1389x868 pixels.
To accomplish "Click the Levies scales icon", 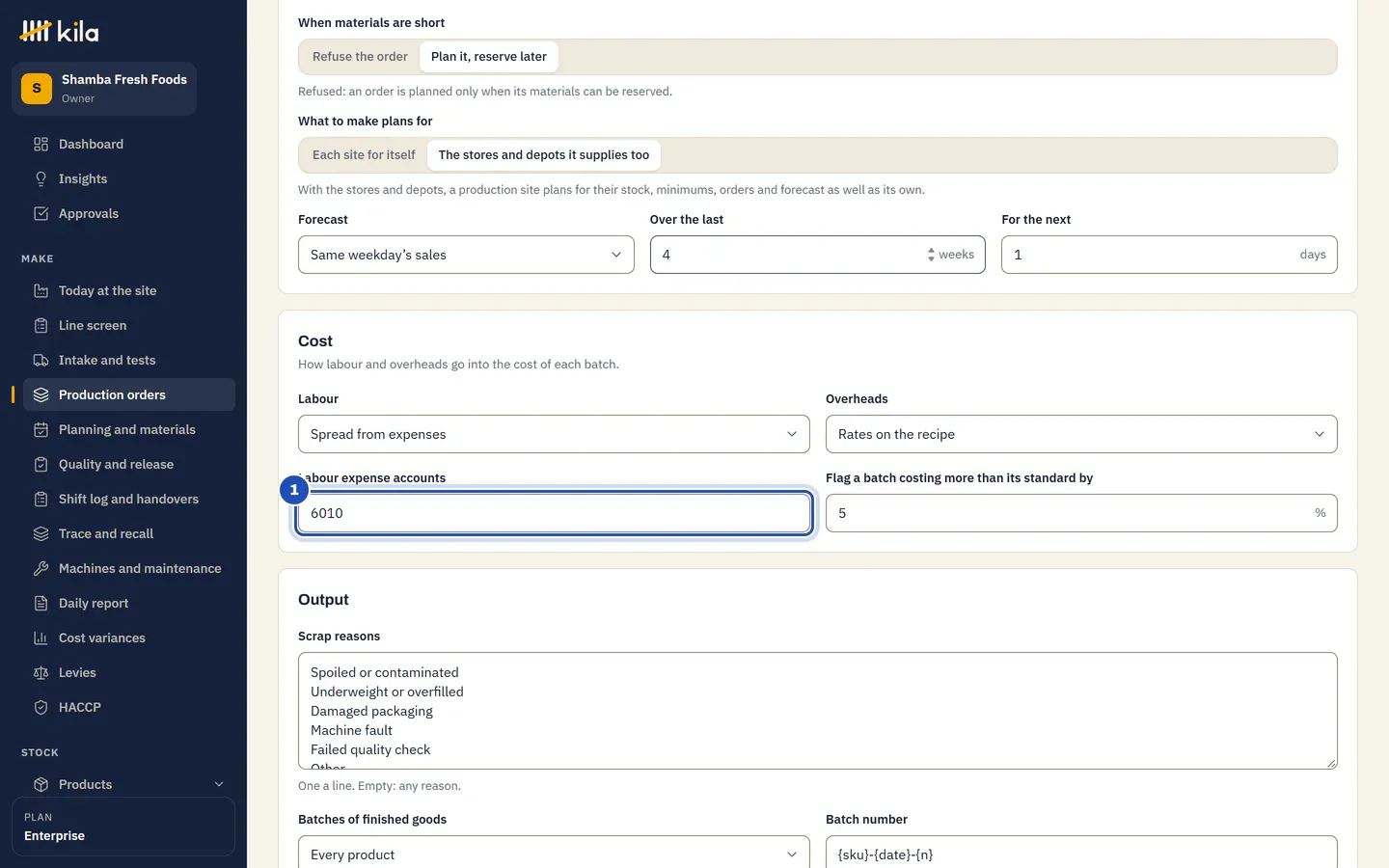I will 41,673.
